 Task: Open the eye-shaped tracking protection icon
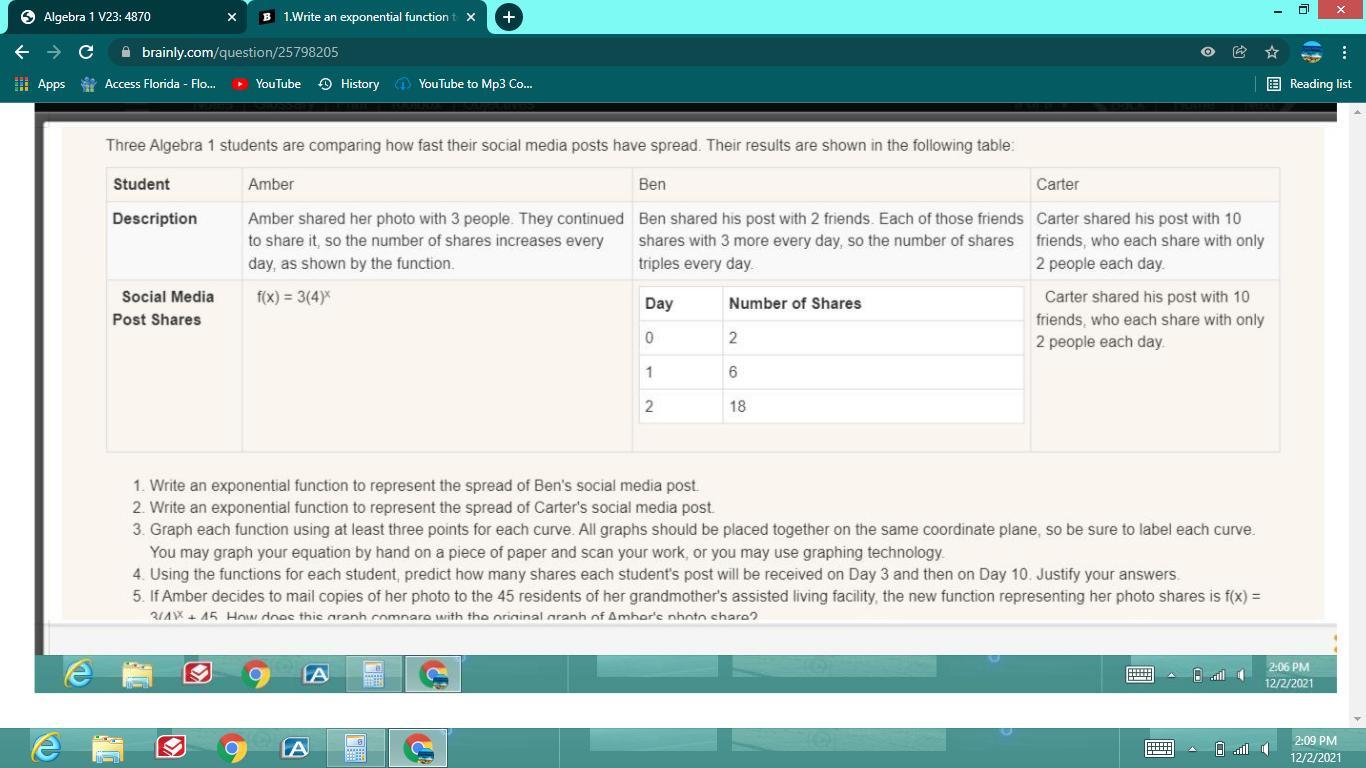[x=1208, y=52]
